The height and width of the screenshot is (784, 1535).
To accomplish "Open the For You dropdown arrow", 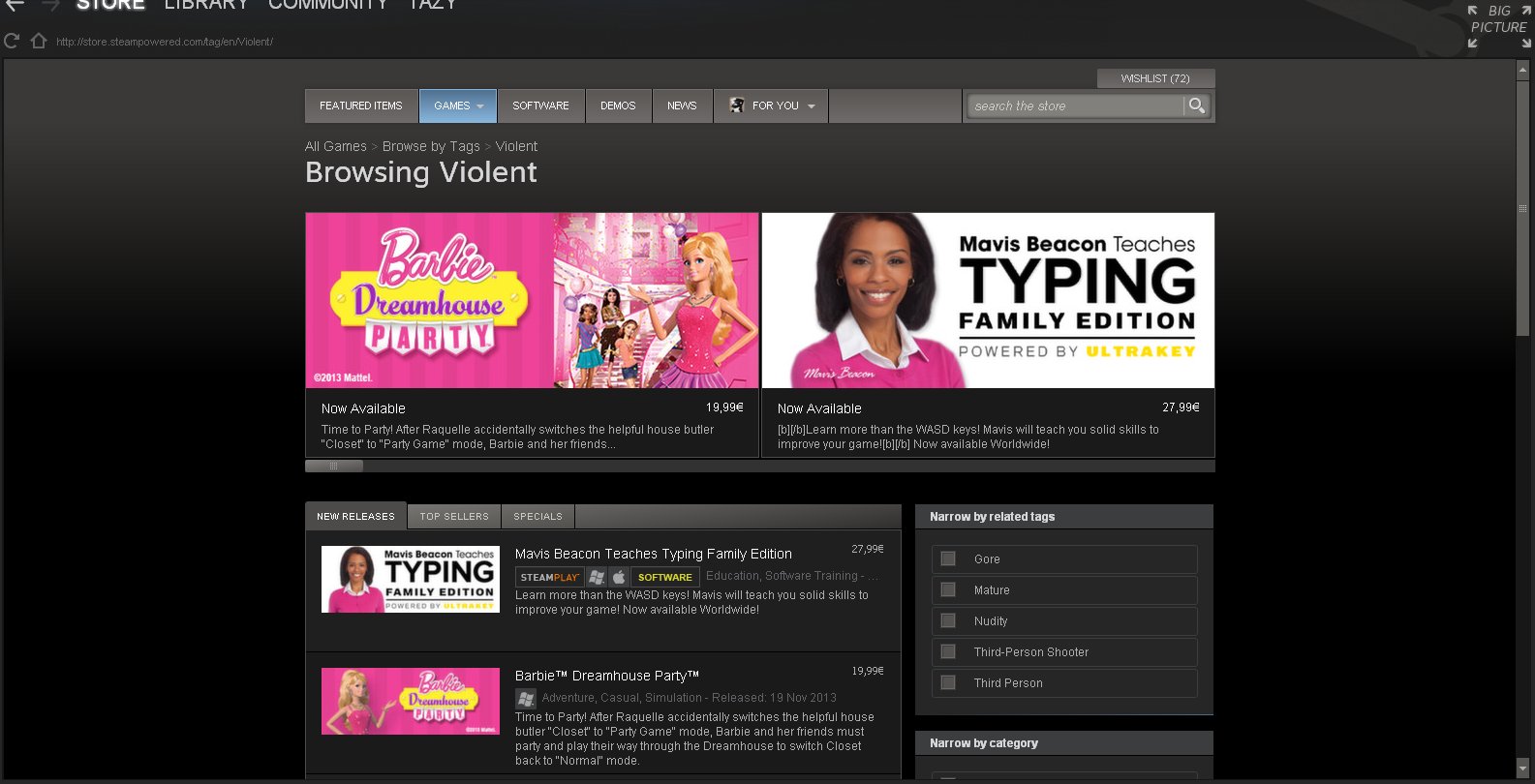I will coord(812,106).
